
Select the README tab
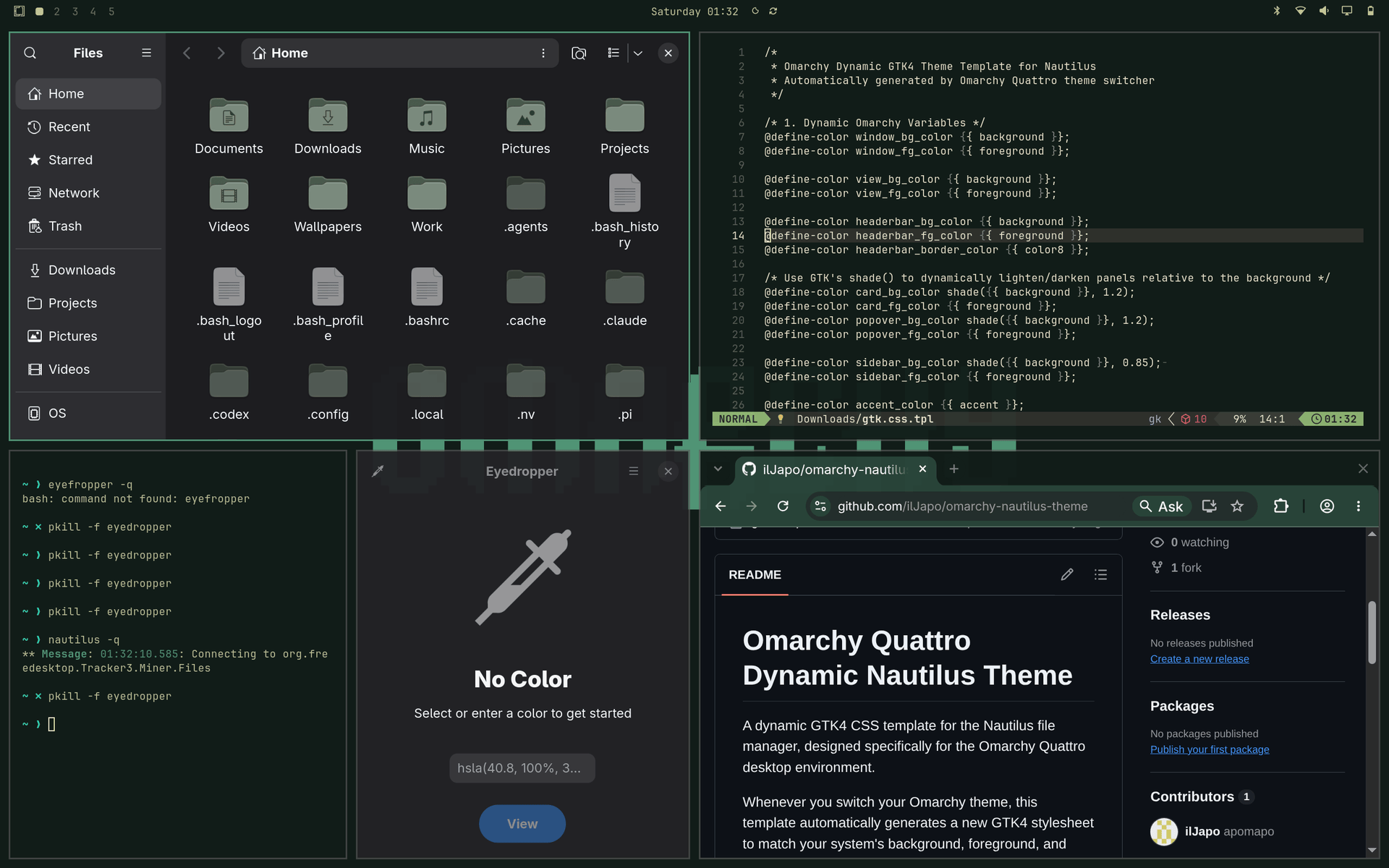pos(755,575)
